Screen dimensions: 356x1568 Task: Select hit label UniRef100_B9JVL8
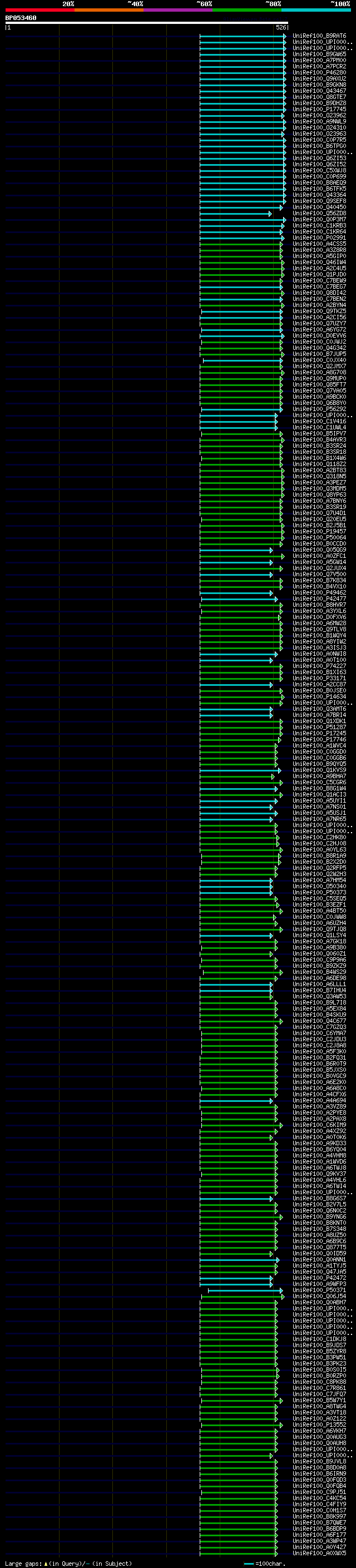[319, 1461]
